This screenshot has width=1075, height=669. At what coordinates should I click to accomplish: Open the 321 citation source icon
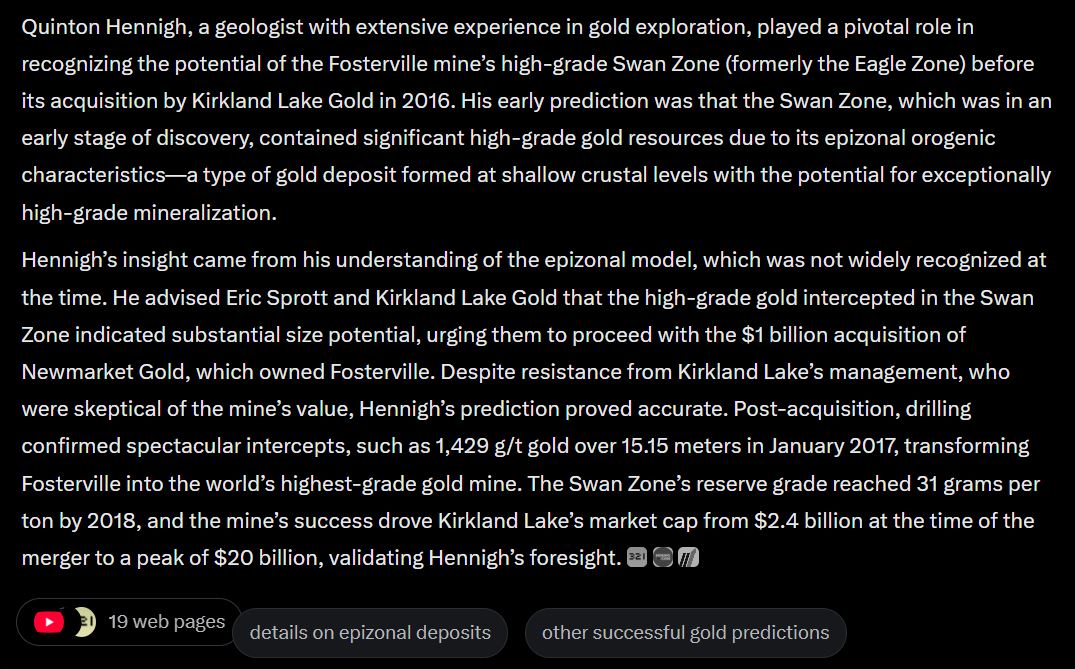tap(637, 557)
